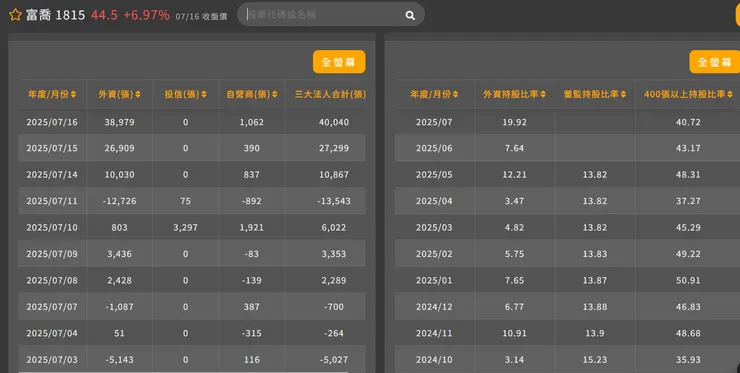Click 07/16 收盤價 label
The height and width of the screenshot is (373, 740).
(201, 17)
